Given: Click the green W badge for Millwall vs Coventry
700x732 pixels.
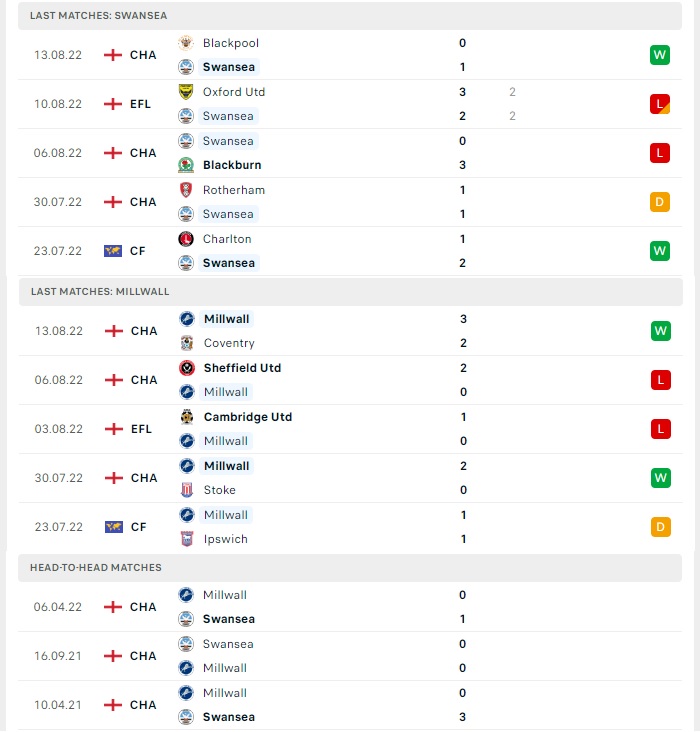Looking at the screenshot, I should (660, 331).
